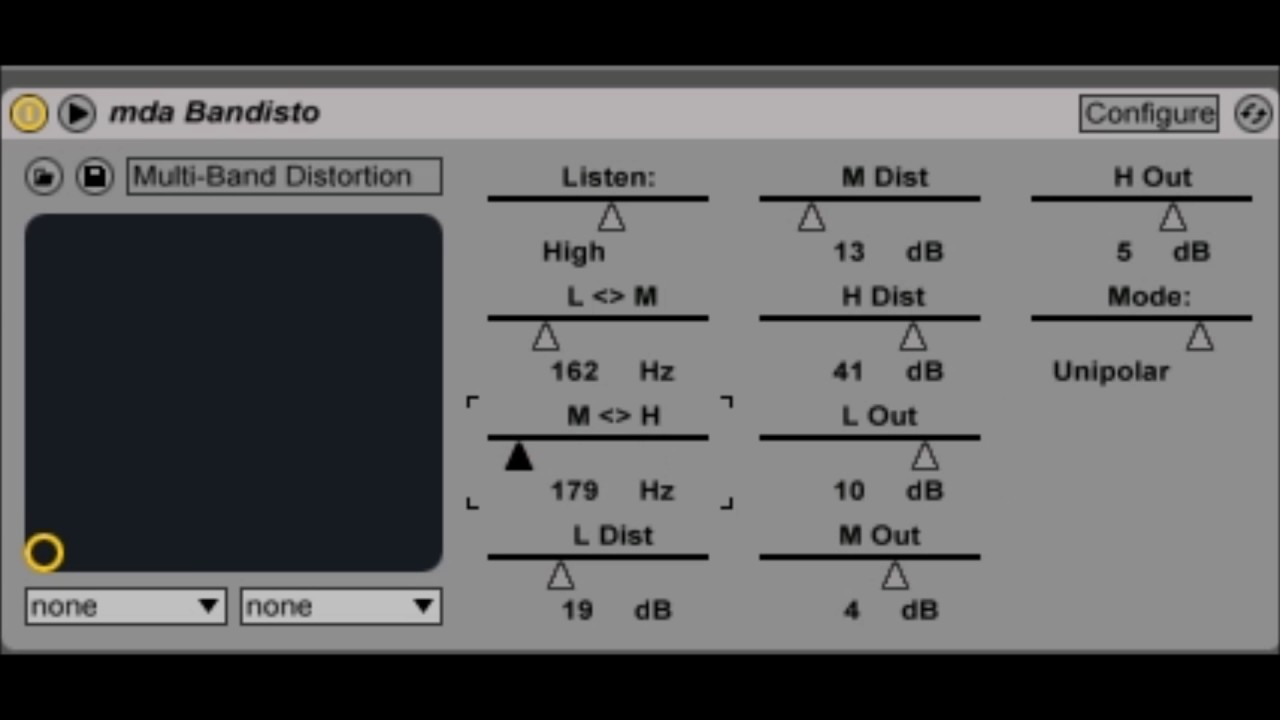The height and width of the screenshot is (720, 1280).
Task: Click the L Out slider handle
Action: 924,456
